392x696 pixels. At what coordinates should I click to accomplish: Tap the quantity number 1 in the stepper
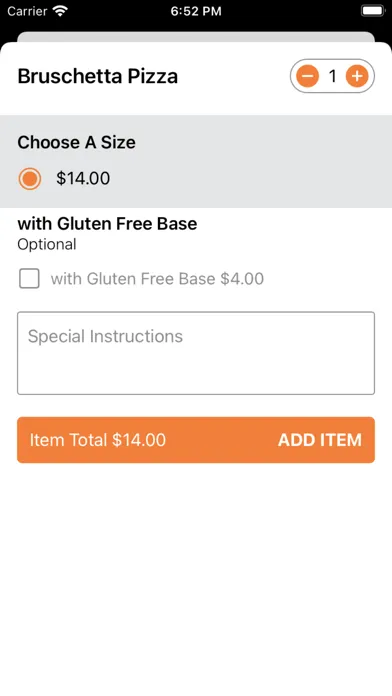click(x=332, y=76)
